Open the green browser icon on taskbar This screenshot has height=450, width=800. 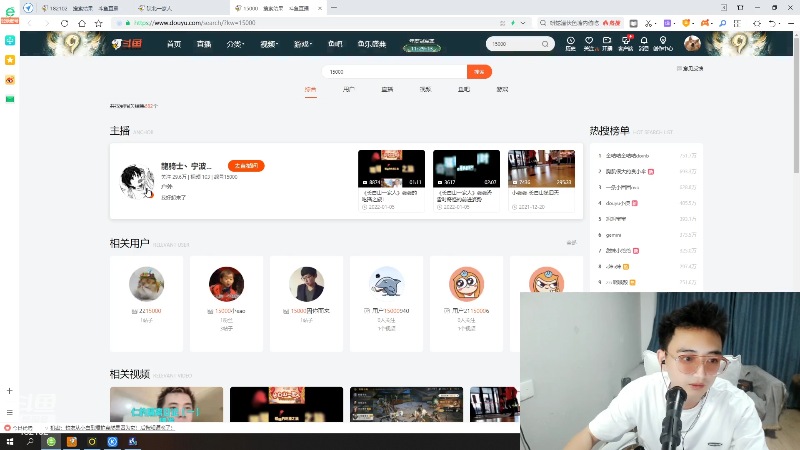(51, 442)
